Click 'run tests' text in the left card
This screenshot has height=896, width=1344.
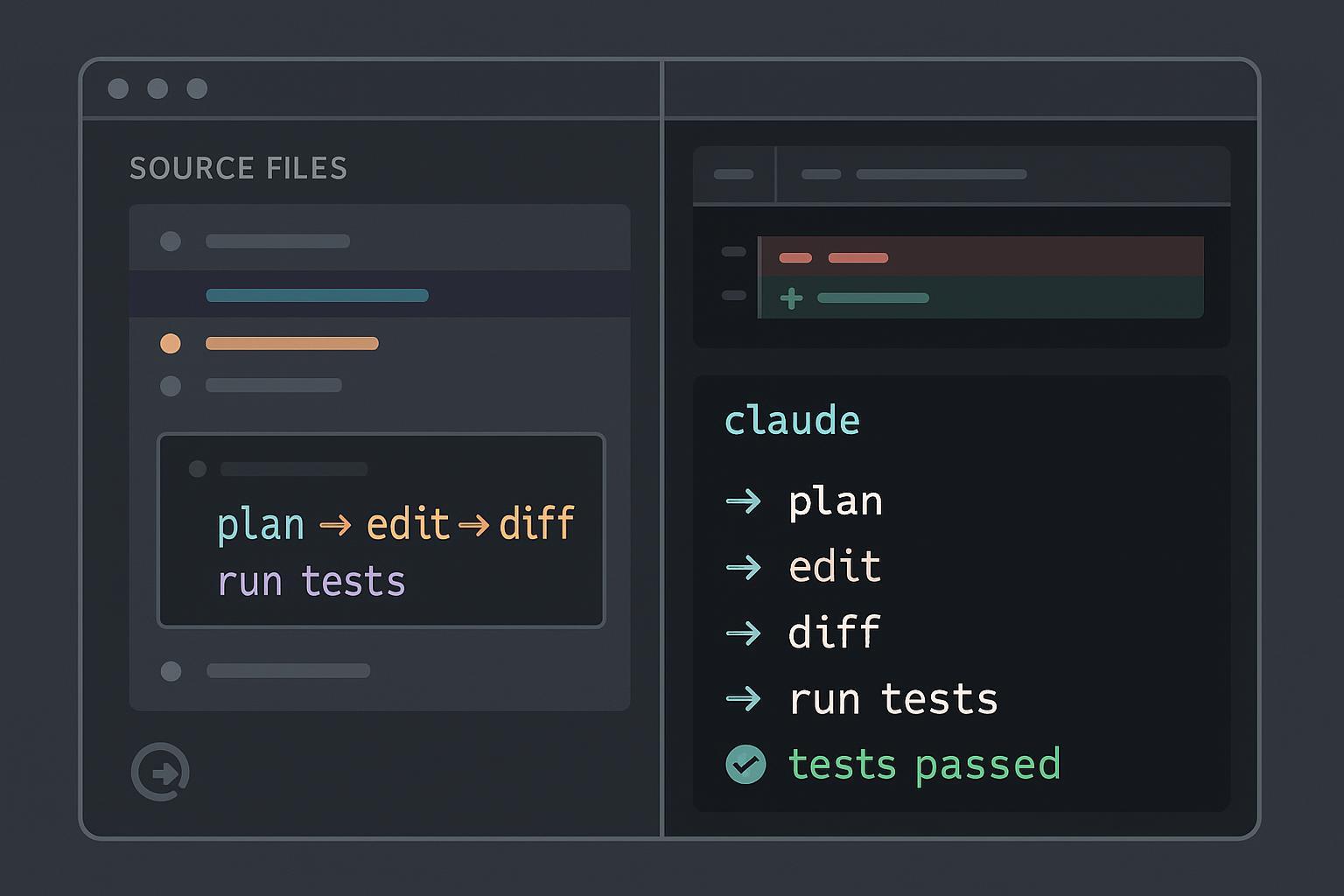tap(311, 582)
